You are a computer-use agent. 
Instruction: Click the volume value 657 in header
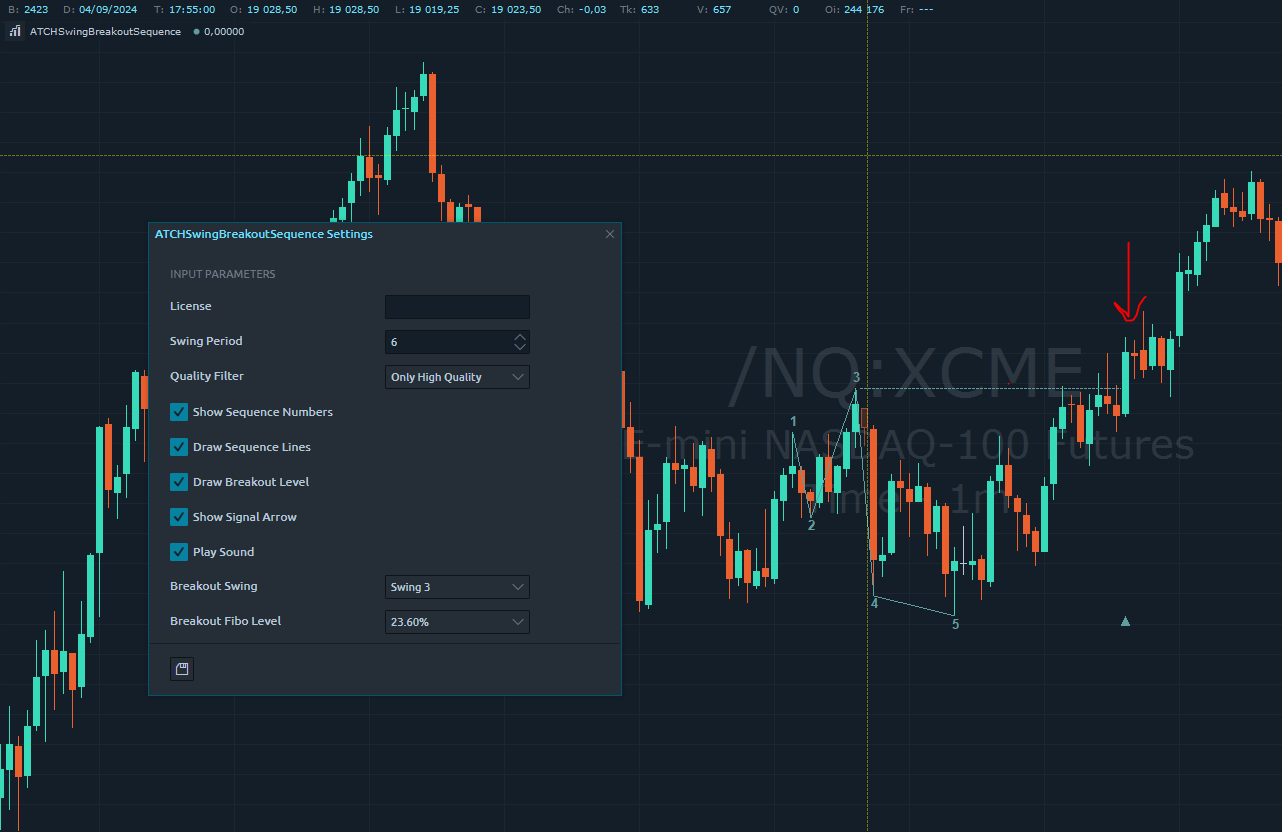tap(722, 9)
